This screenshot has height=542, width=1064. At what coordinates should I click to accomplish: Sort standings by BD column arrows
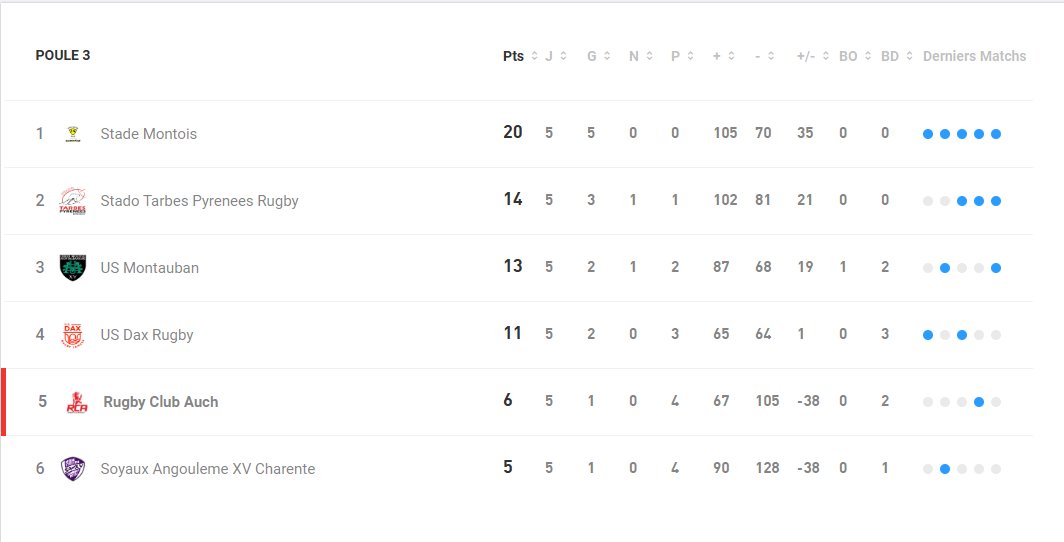[909, 56]
